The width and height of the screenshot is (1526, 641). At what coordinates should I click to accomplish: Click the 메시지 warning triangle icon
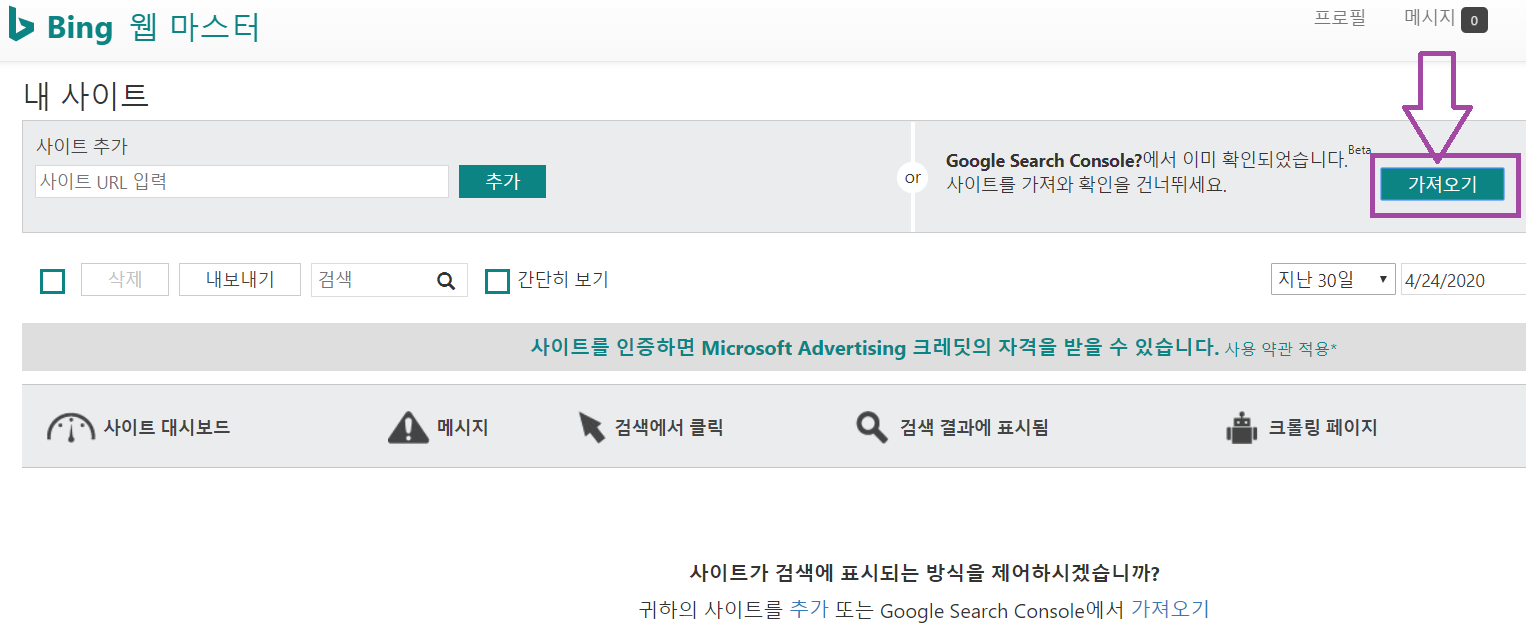[408, 428]
